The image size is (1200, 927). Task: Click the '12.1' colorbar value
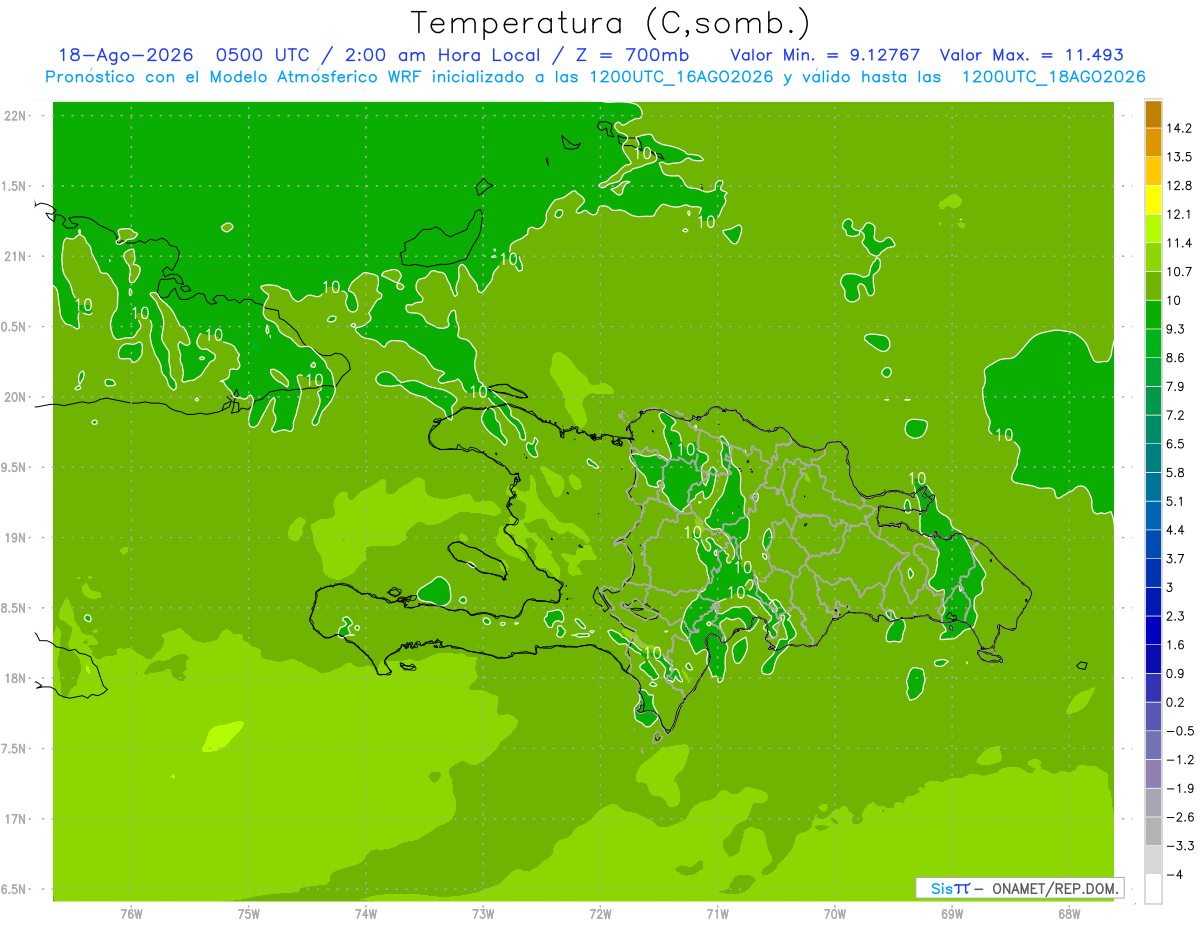[x=1178, y=214]
